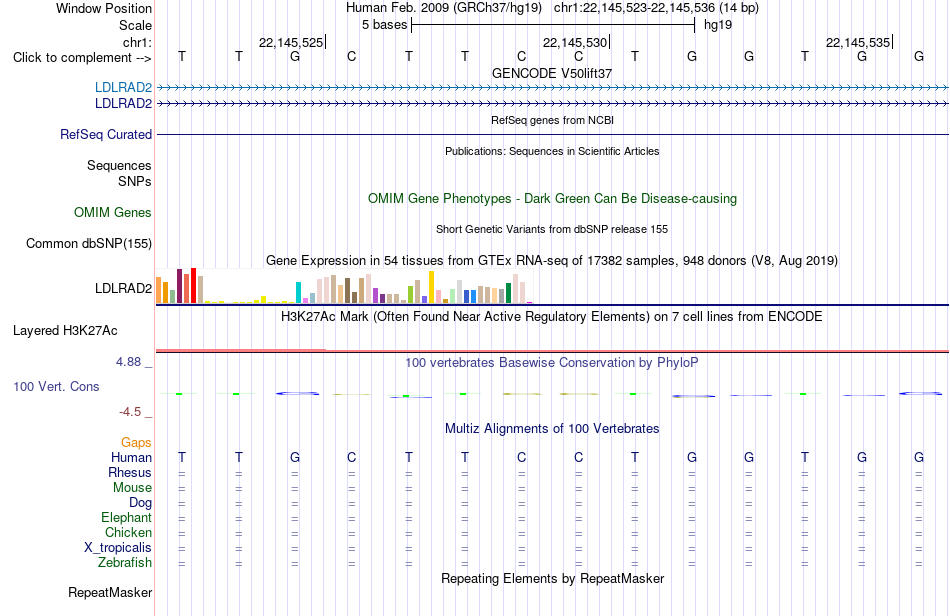Click the H3K27Ac Mark ENCODE title
The width and height of the screenshot is (950, 616).
(552, 316)
